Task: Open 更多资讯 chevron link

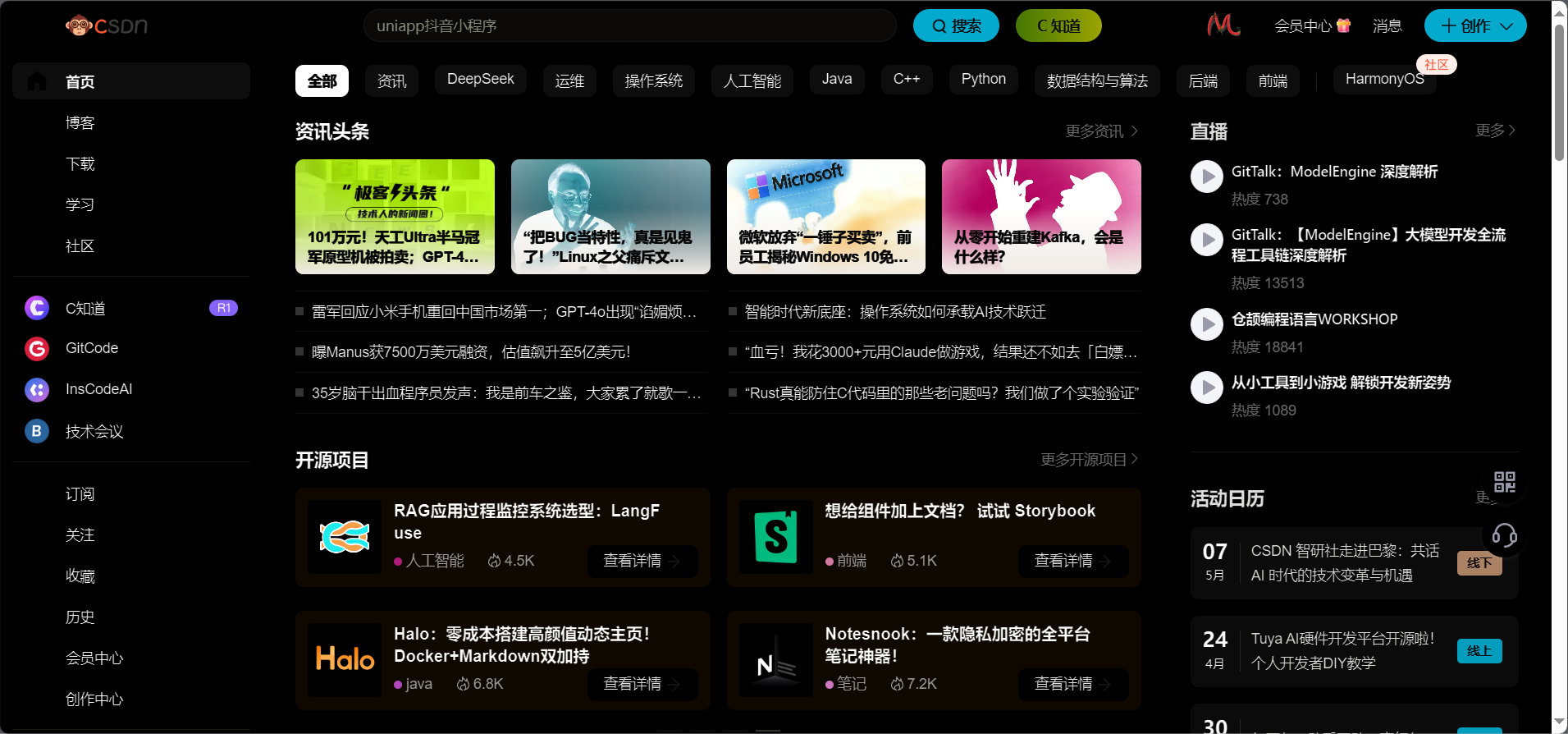Action: [x=1102, y=131]
